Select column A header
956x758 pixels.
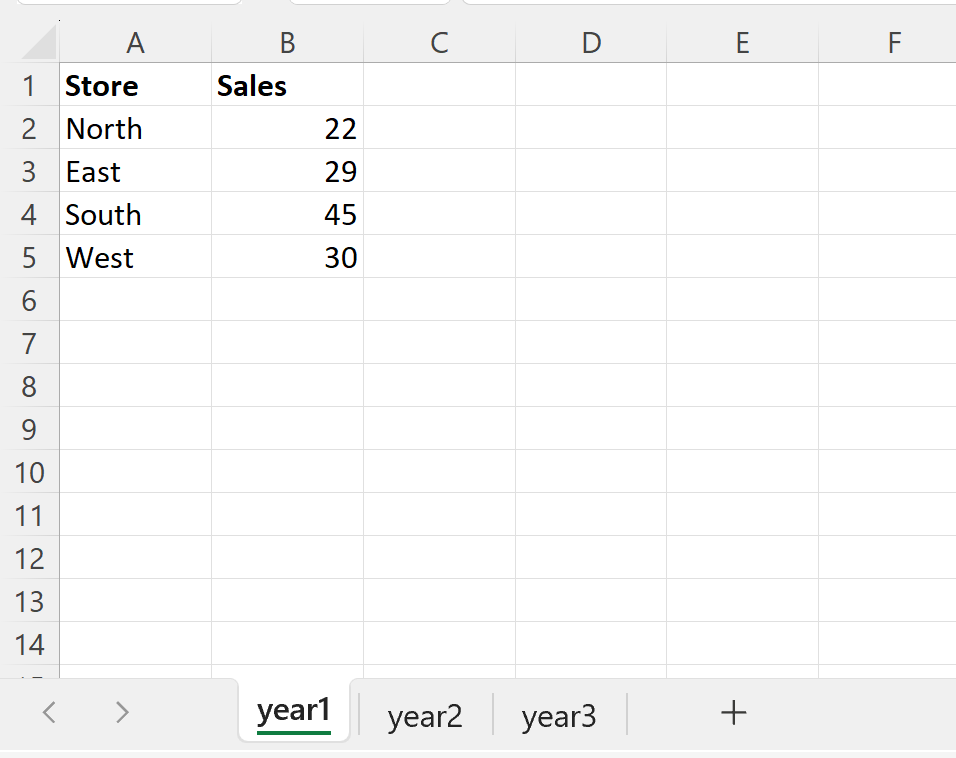click(135, 43)
